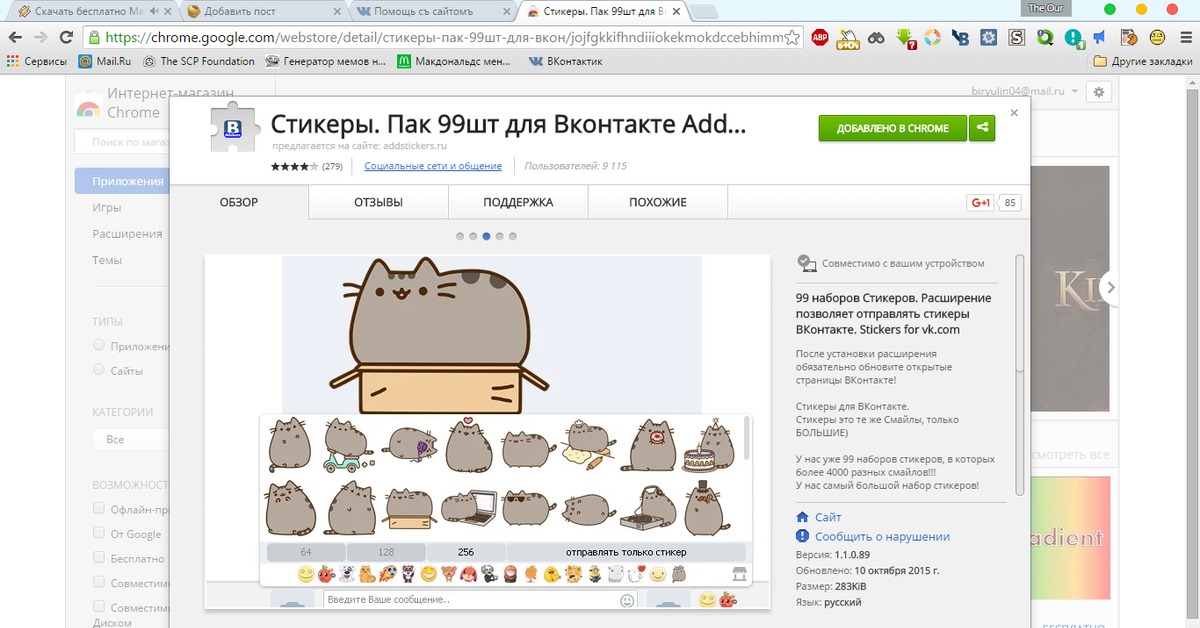Click the Совместимо с вашим устройством icon
This screenshot has width=1200, height=628.
click(806, 264)
